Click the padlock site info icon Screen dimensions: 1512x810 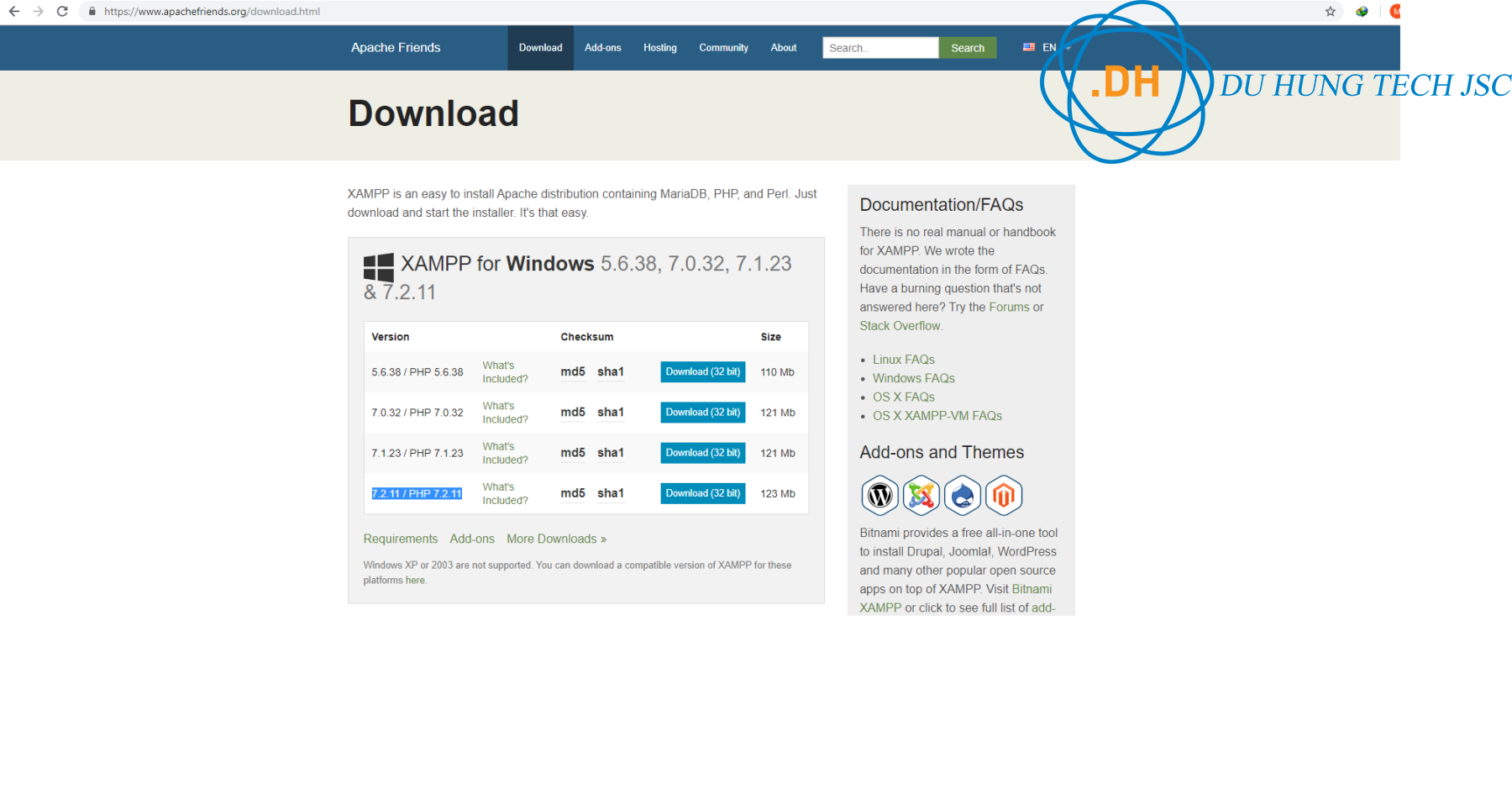pyautogui.click(x=92, y=12)
